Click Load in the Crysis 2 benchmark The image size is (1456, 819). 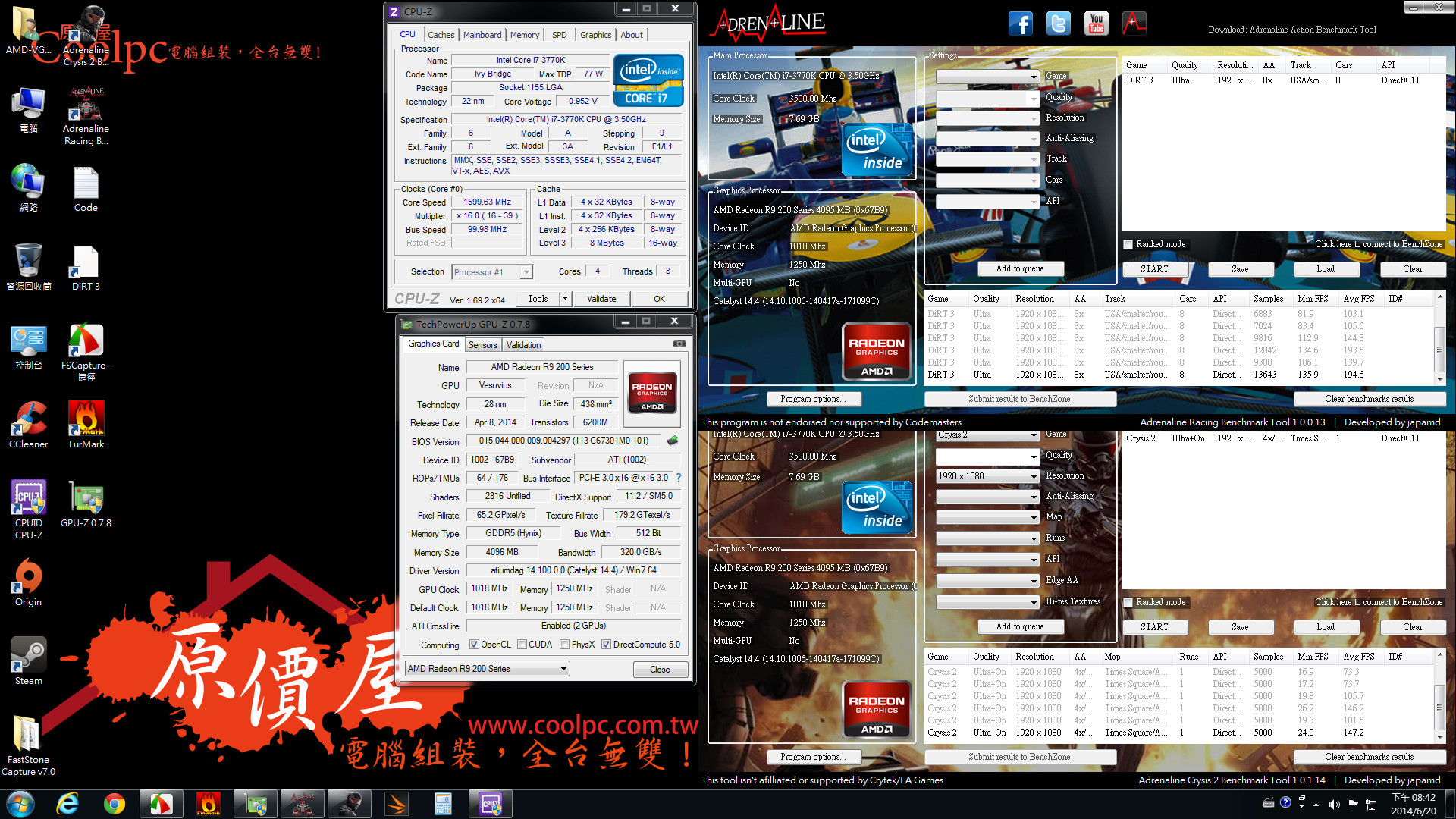[1326, 627]
